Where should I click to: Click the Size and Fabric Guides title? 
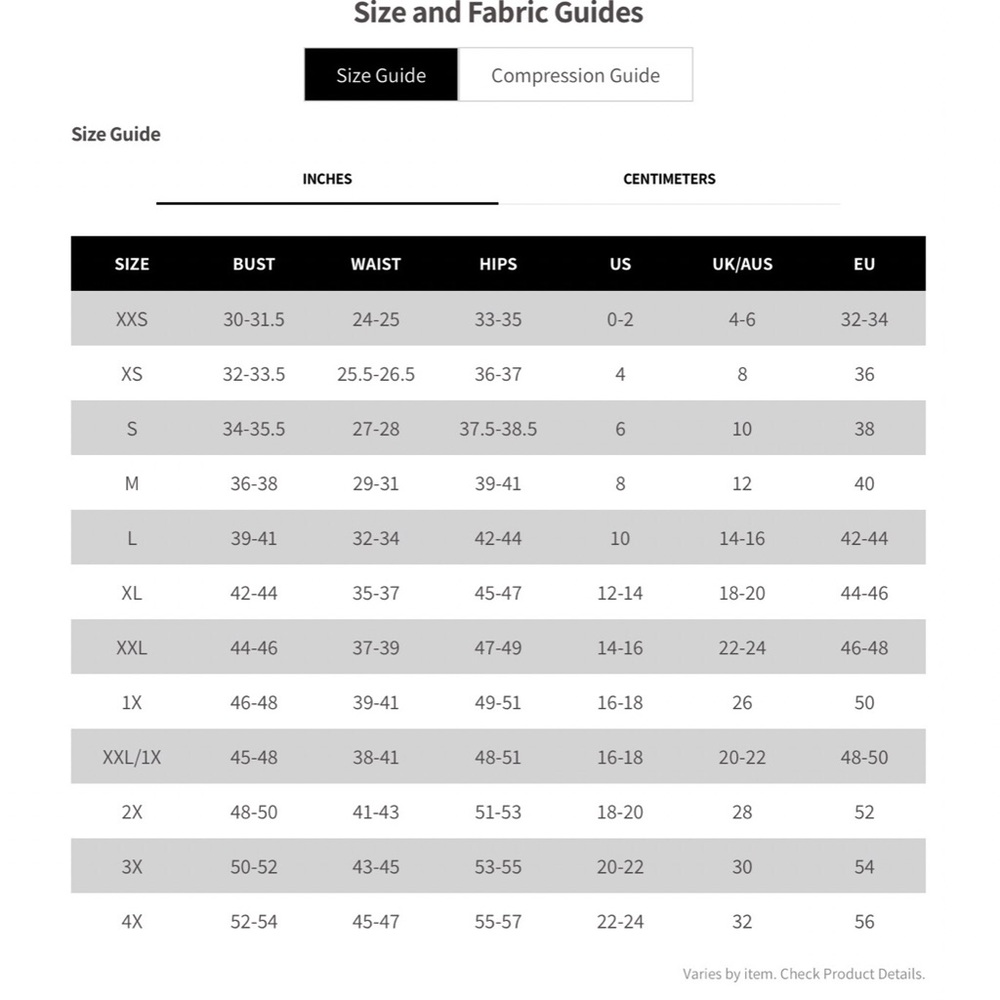498,14
